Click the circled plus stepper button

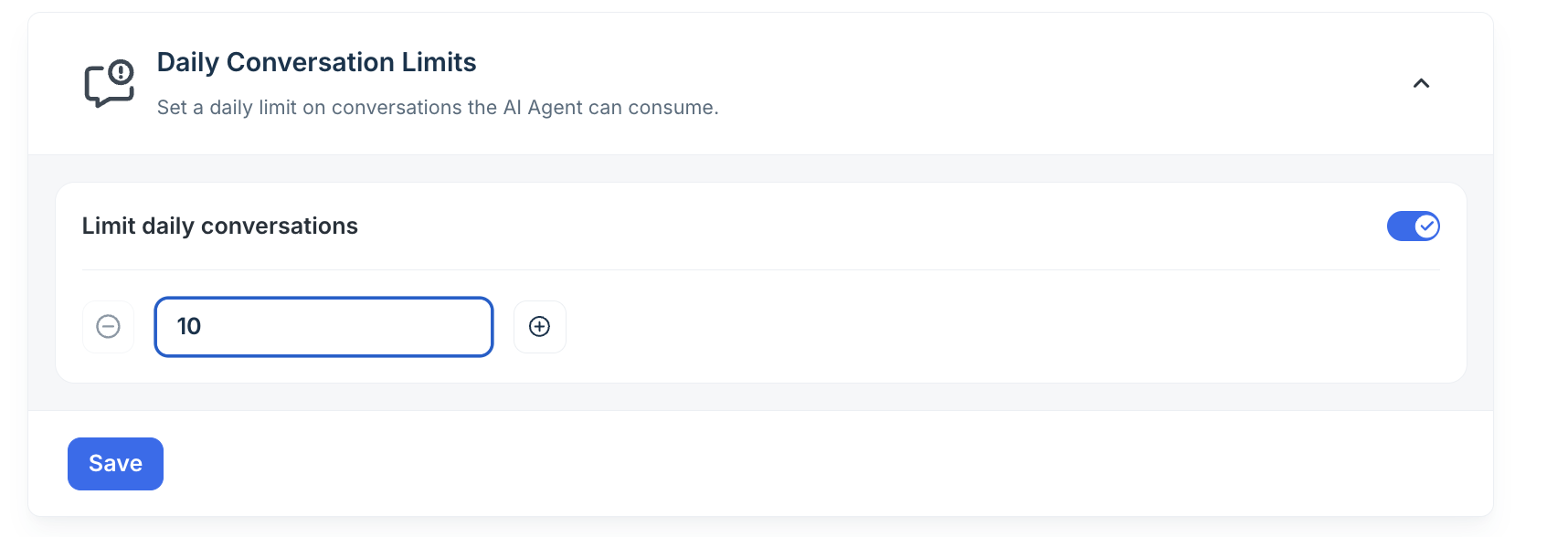540,326
